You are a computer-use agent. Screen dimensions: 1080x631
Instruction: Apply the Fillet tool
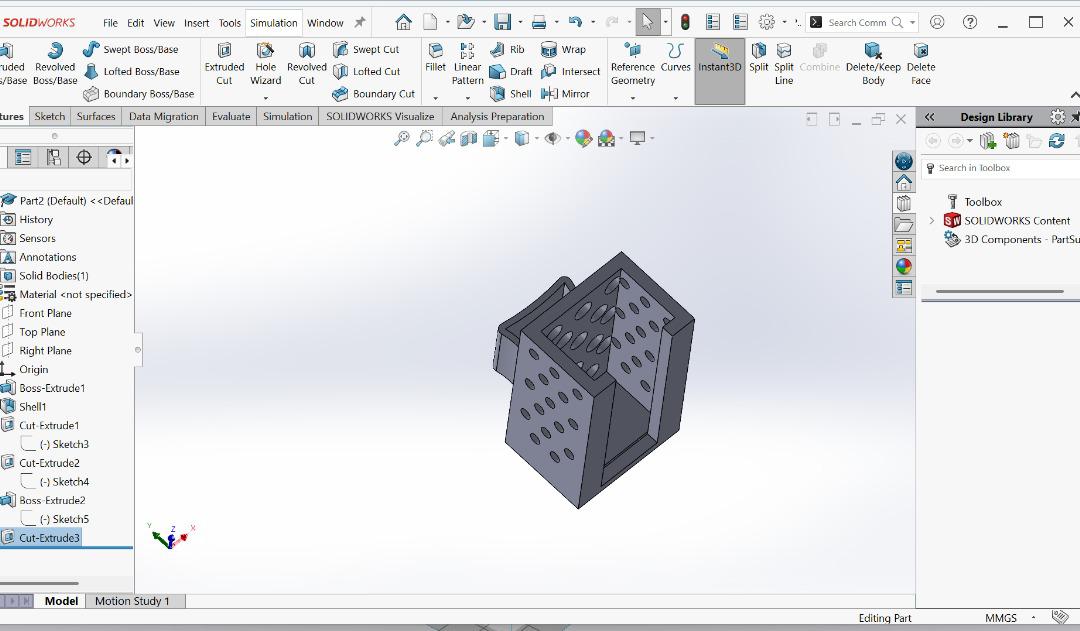pyautogui.click(x=435, y=58)
